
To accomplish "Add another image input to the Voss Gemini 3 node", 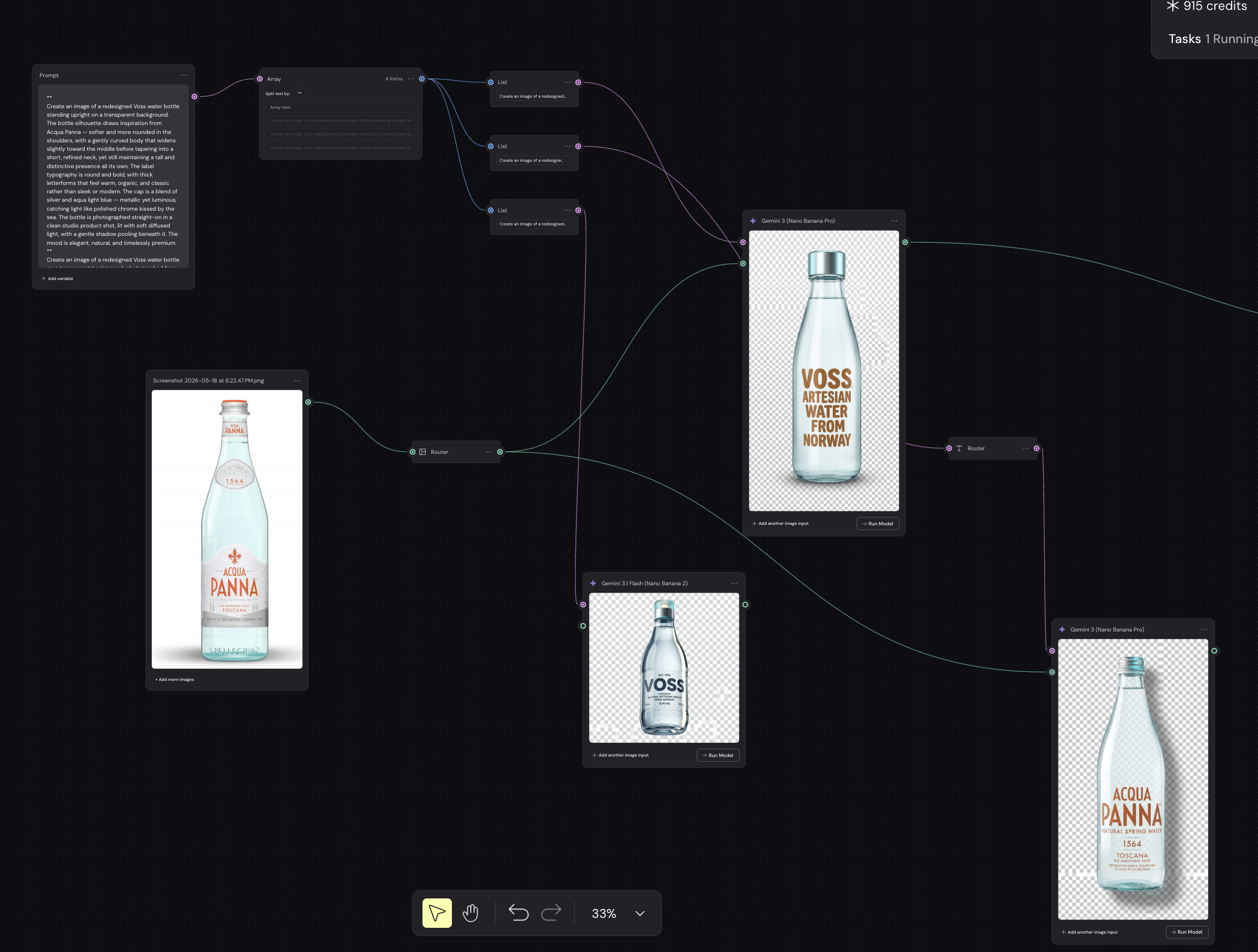I will [x=780, y=523].
